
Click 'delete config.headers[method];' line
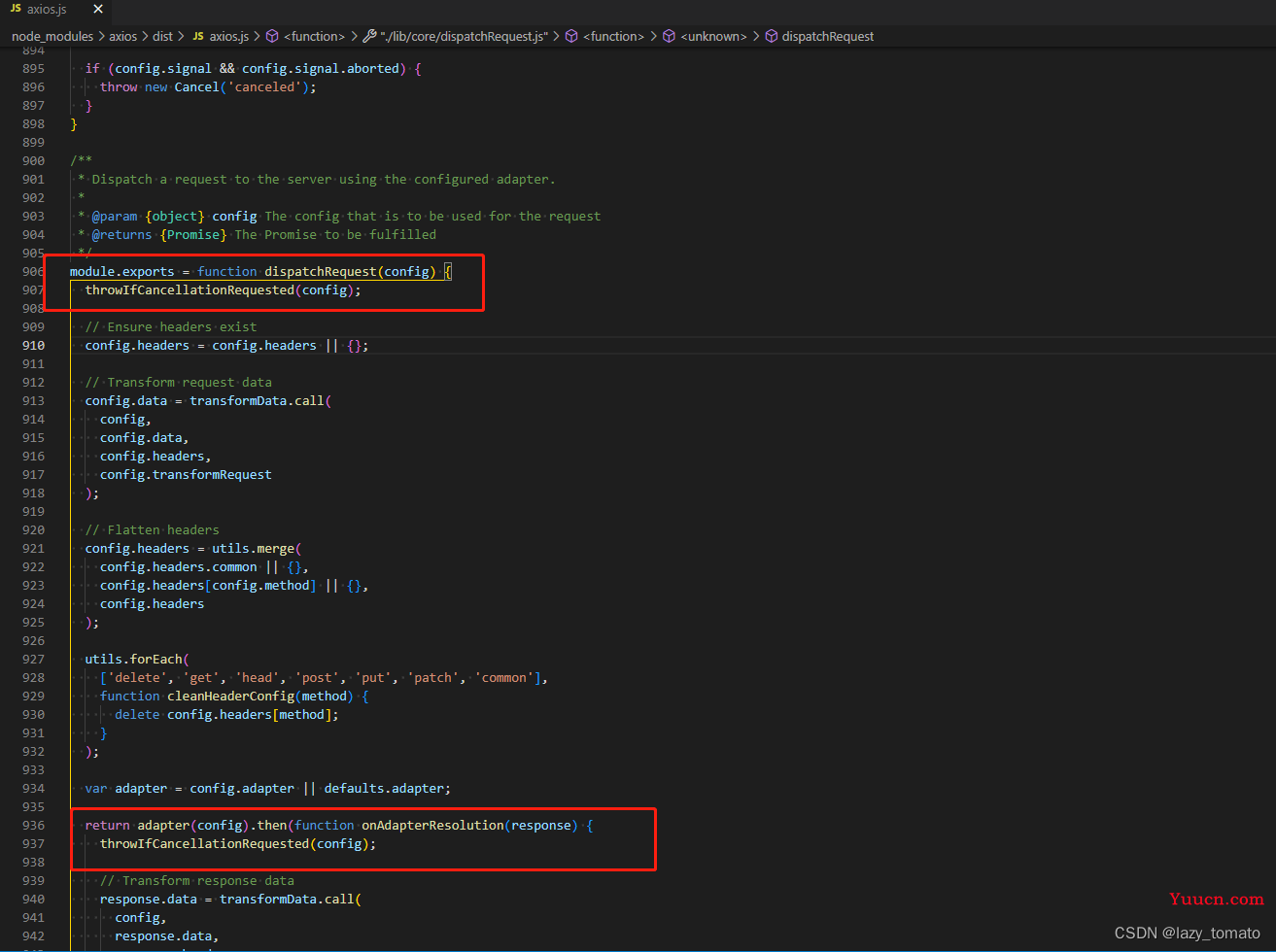(227, 714)
